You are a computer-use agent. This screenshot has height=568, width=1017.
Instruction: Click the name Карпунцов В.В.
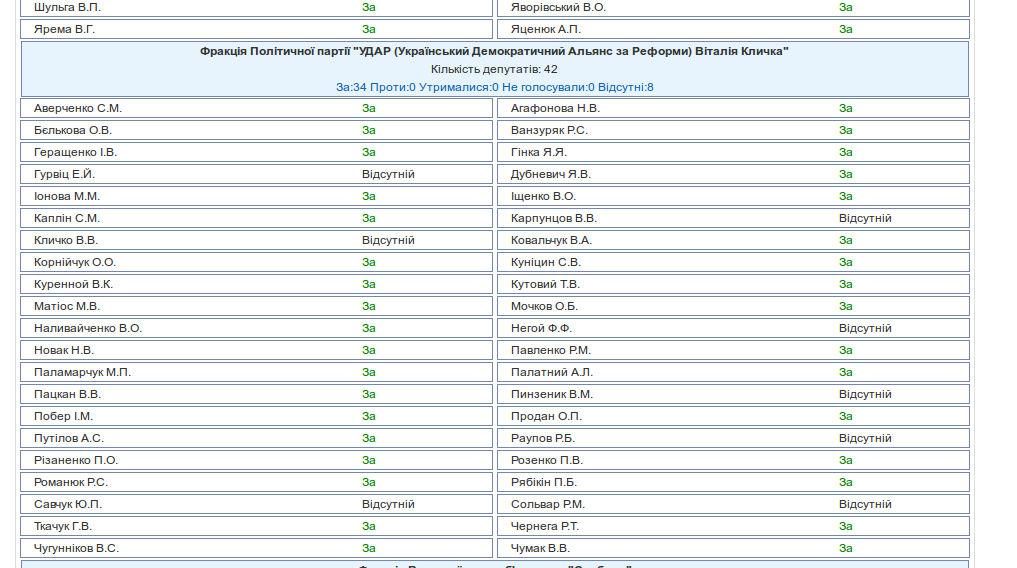click(553, 219)
